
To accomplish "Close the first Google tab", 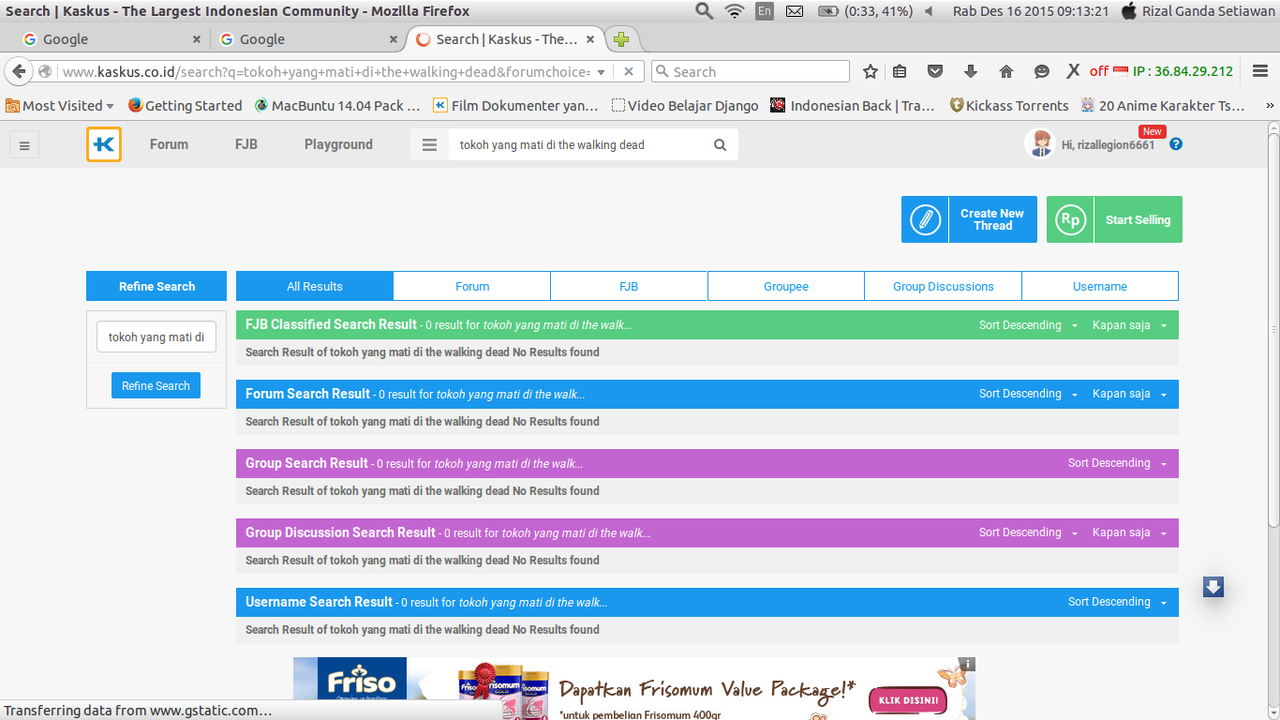I will pos(196,39).
